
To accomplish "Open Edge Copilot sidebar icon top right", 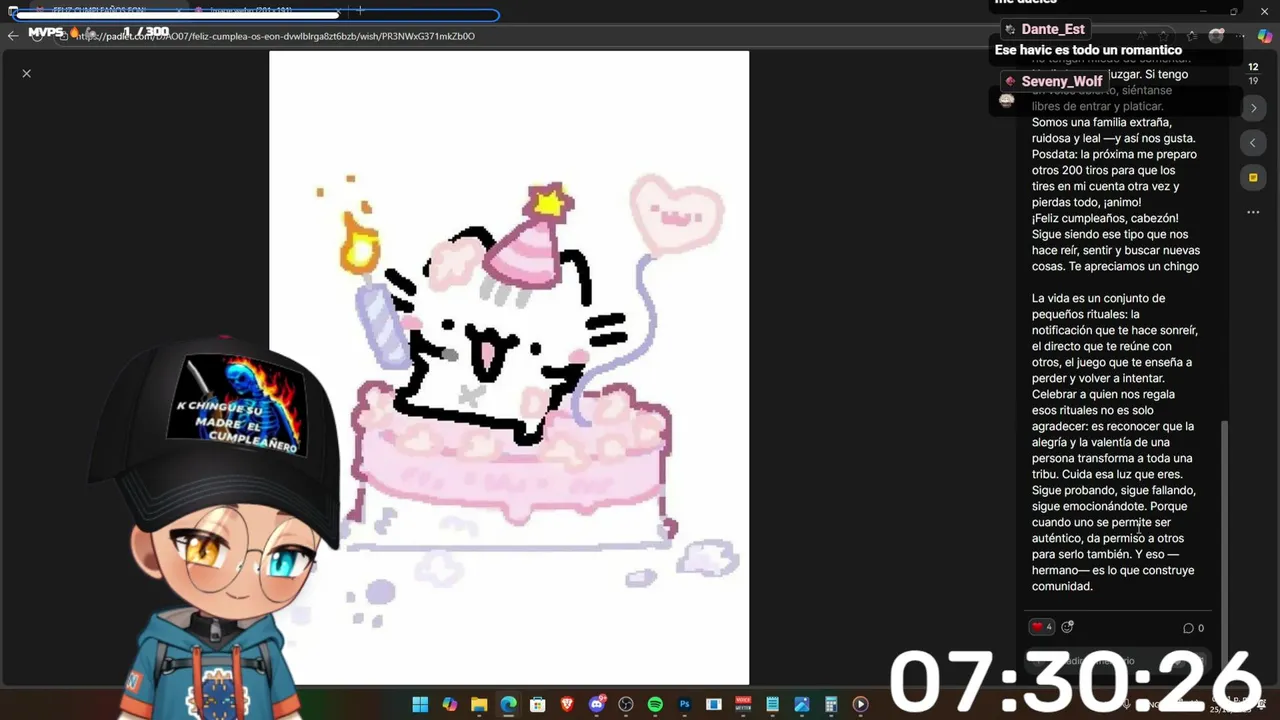I will 1263,36.
